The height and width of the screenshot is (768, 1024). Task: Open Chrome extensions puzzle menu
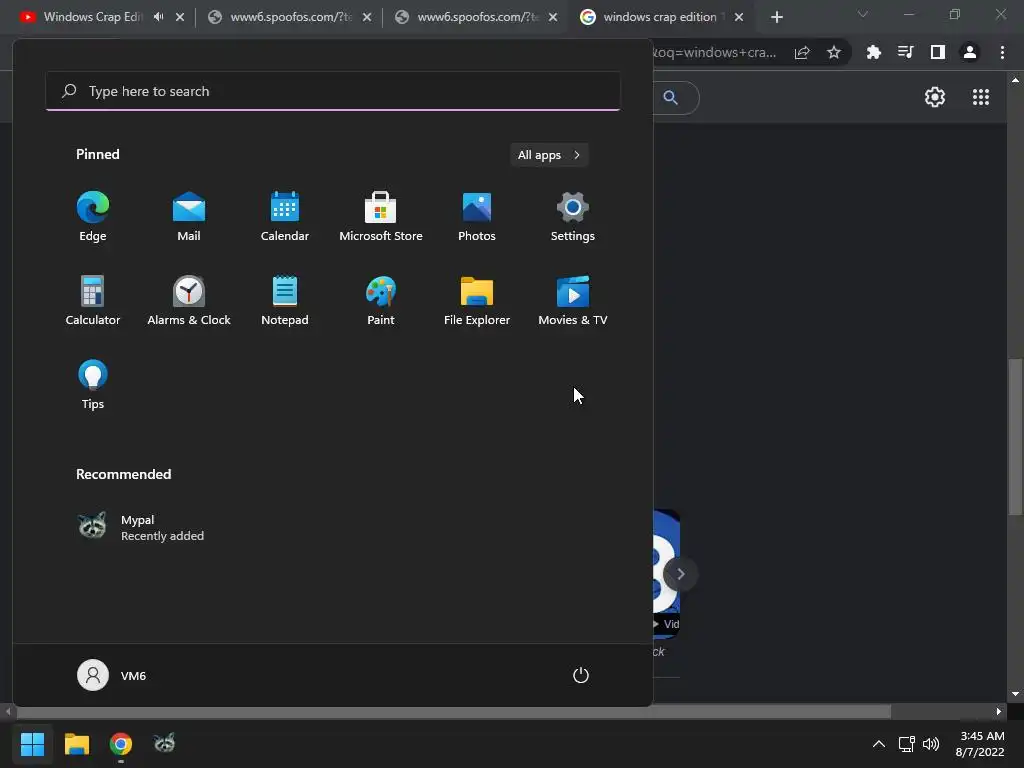pos(874,52)
